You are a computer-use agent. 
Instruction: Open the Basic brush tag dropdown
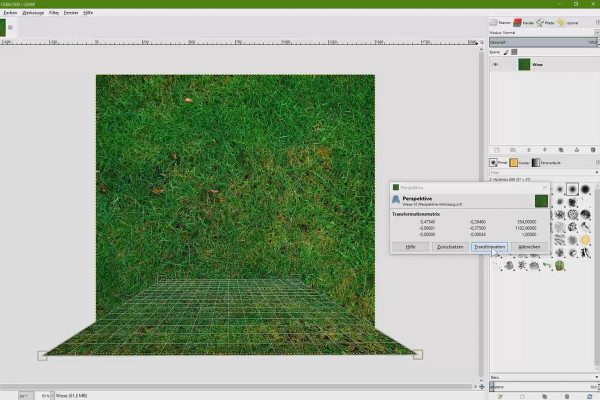point(597,377)
